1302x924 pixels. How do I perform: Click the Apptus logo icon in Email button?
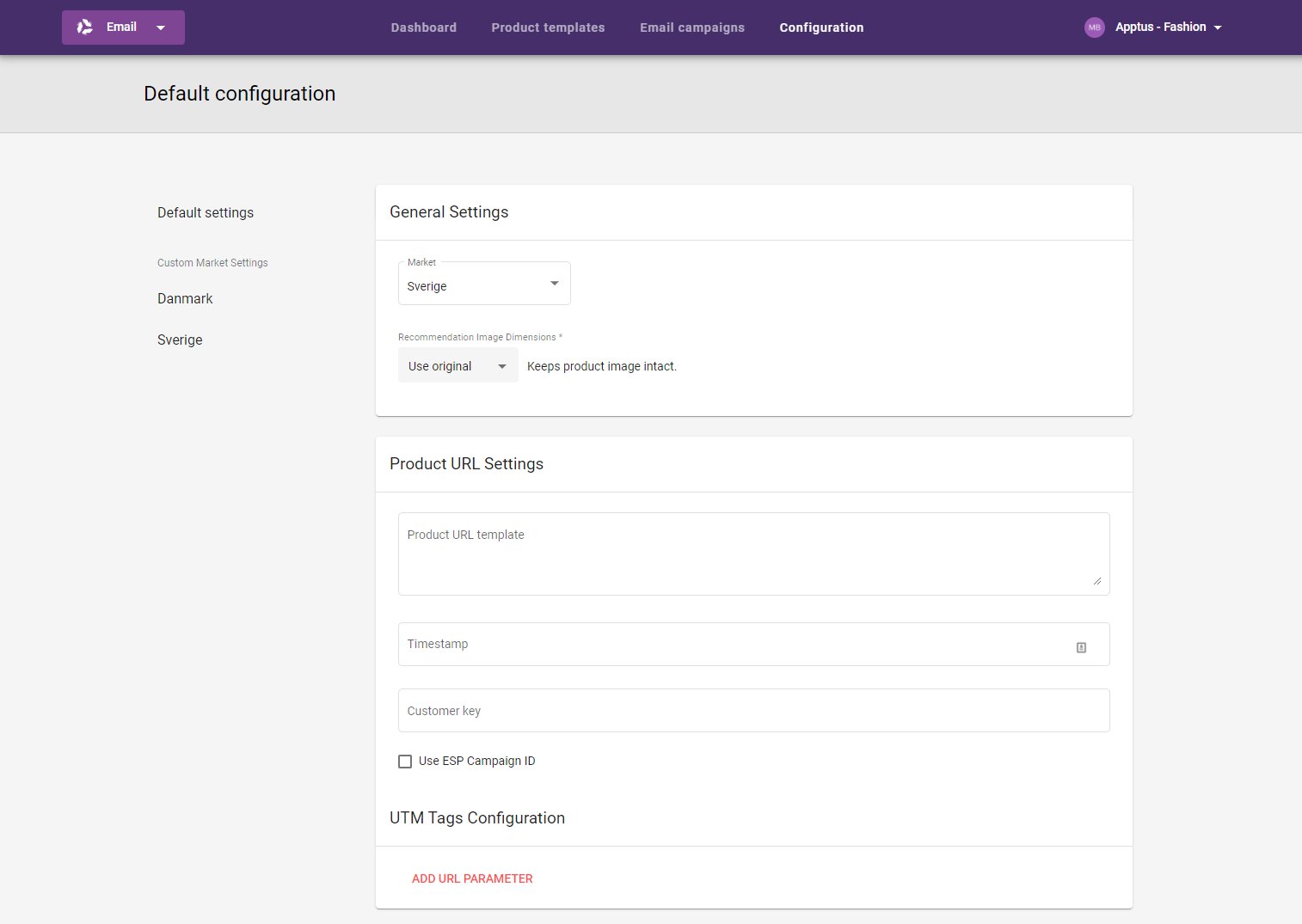tap(85, 28)
